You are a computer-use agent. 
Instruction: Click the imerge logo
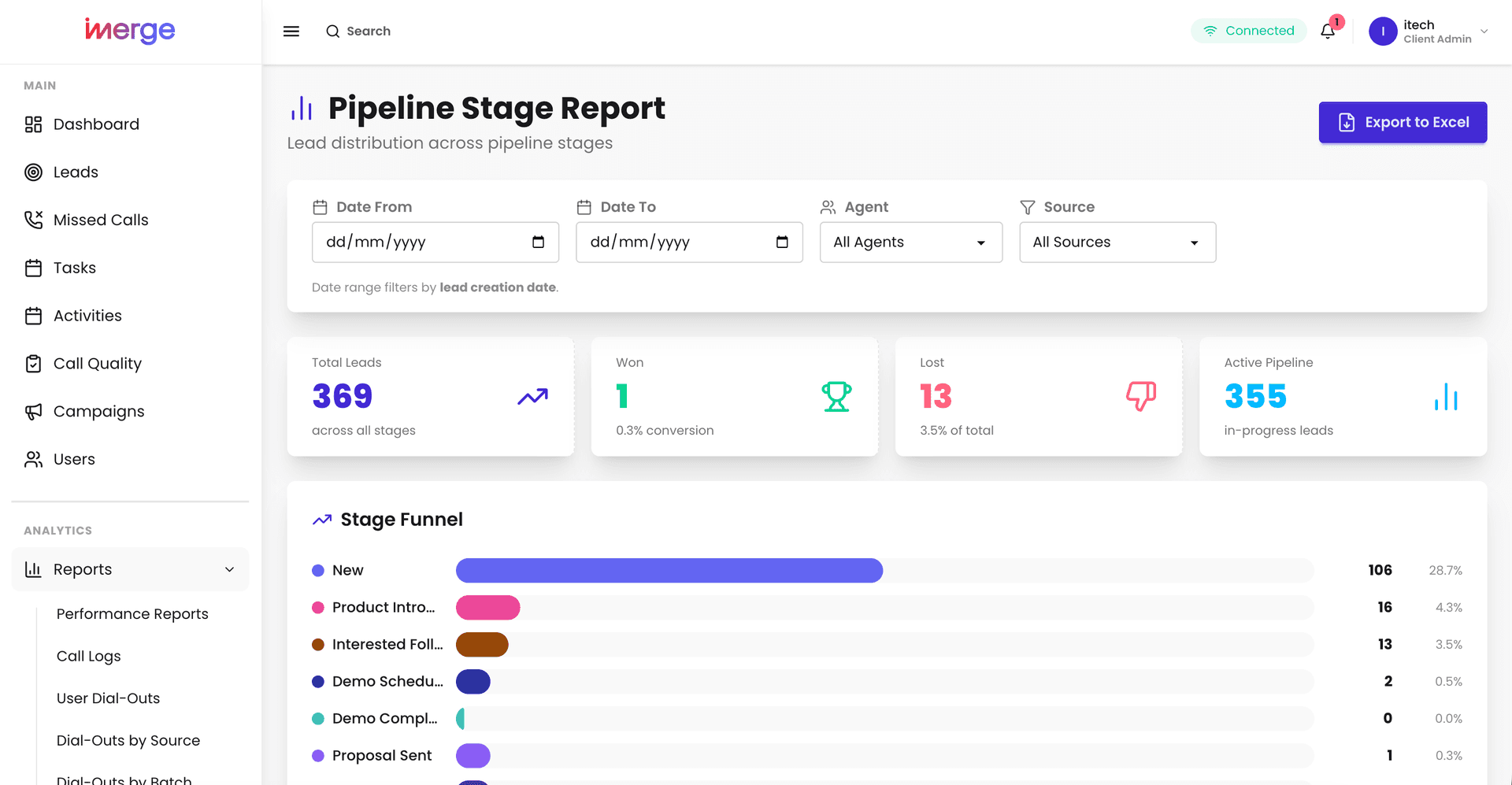(130, 31)
